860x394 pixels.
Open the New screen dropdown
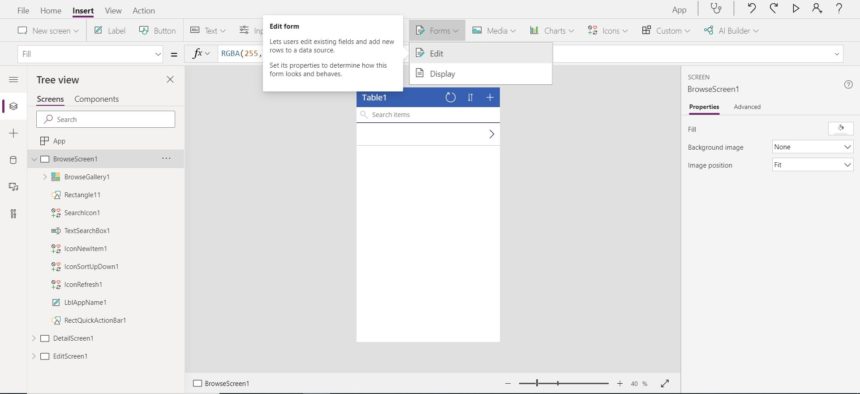click(48, 31)
